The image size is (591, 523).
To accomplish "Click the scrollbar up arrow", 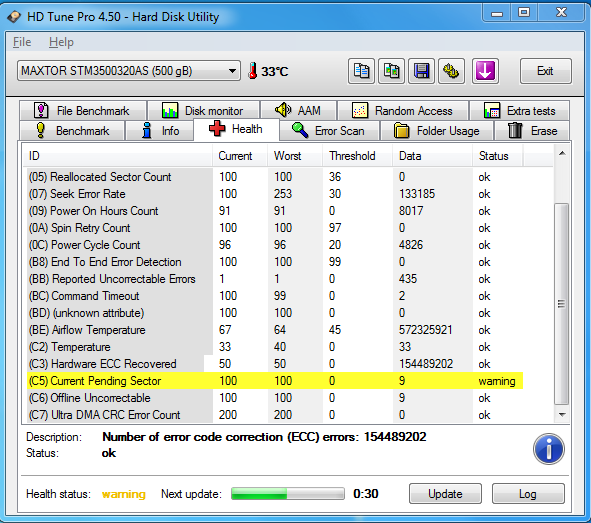I will point(562,153).
